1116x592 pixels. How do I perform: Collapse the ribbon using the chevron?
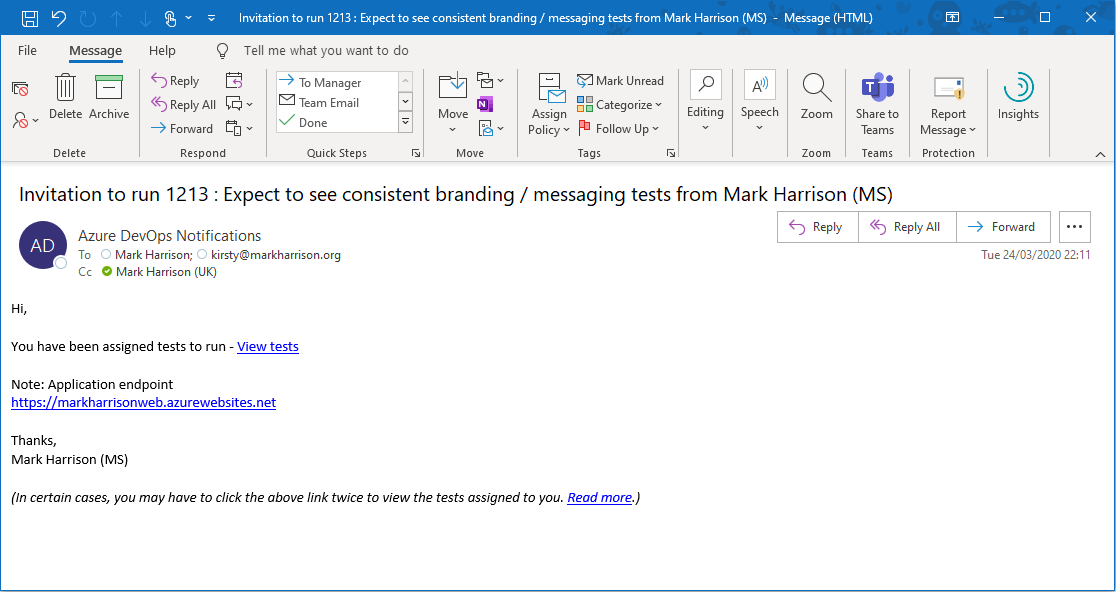click(x=1100, y=154)
